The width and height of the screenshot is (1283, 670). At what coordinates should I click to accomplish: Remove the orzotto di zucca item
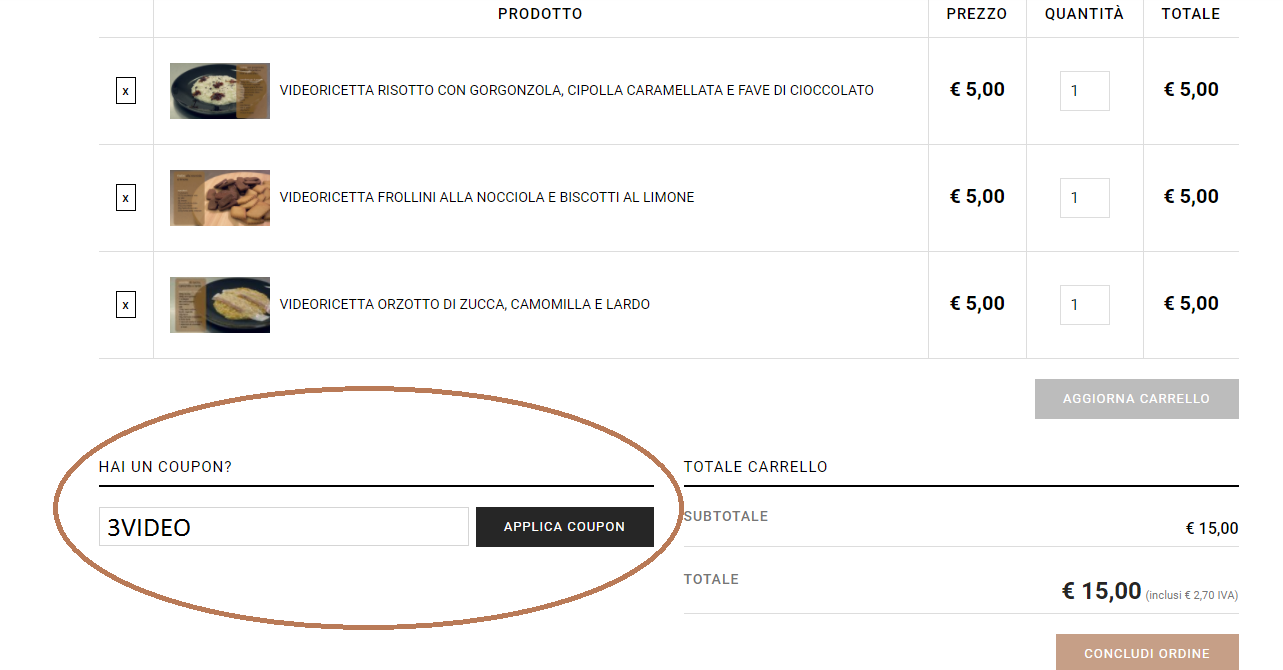126,305
